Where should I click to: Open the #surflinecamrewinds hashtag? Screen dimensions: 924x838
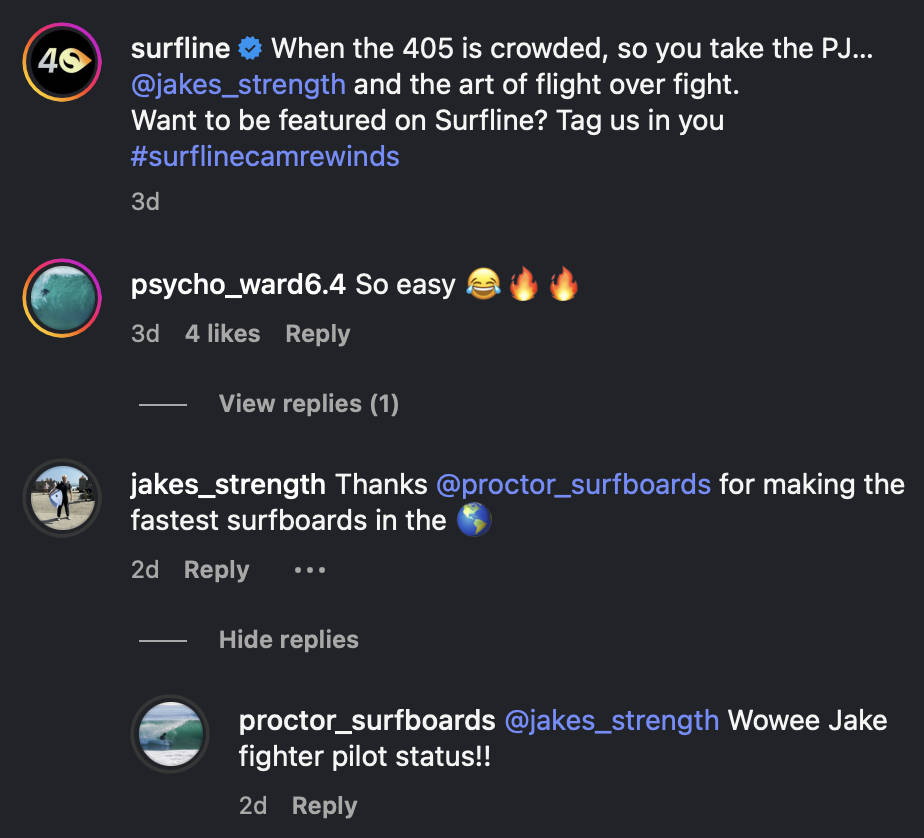(265, 157)
